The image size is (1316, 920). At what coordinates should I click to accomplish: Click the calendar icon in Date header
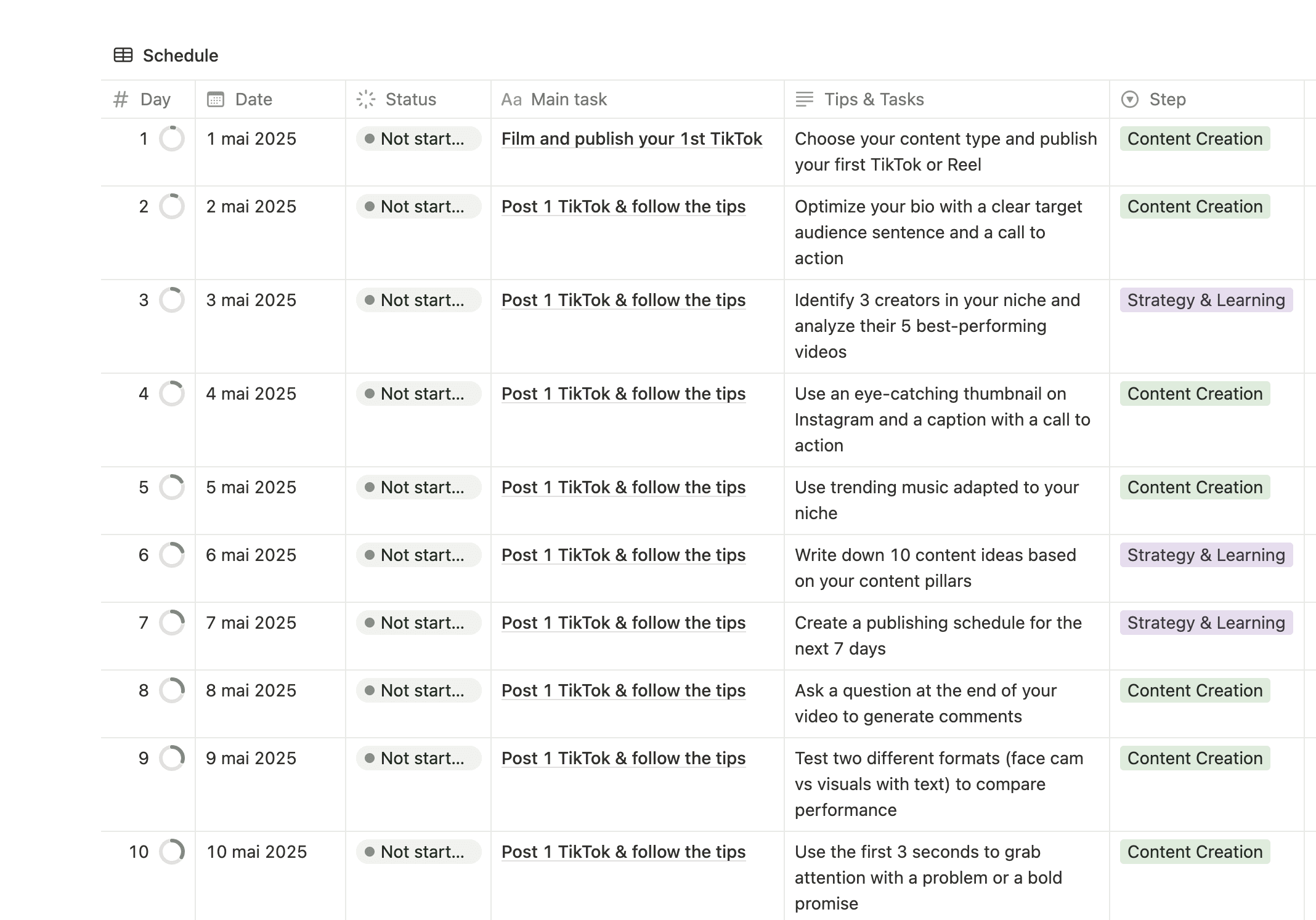tap(216, 99)
